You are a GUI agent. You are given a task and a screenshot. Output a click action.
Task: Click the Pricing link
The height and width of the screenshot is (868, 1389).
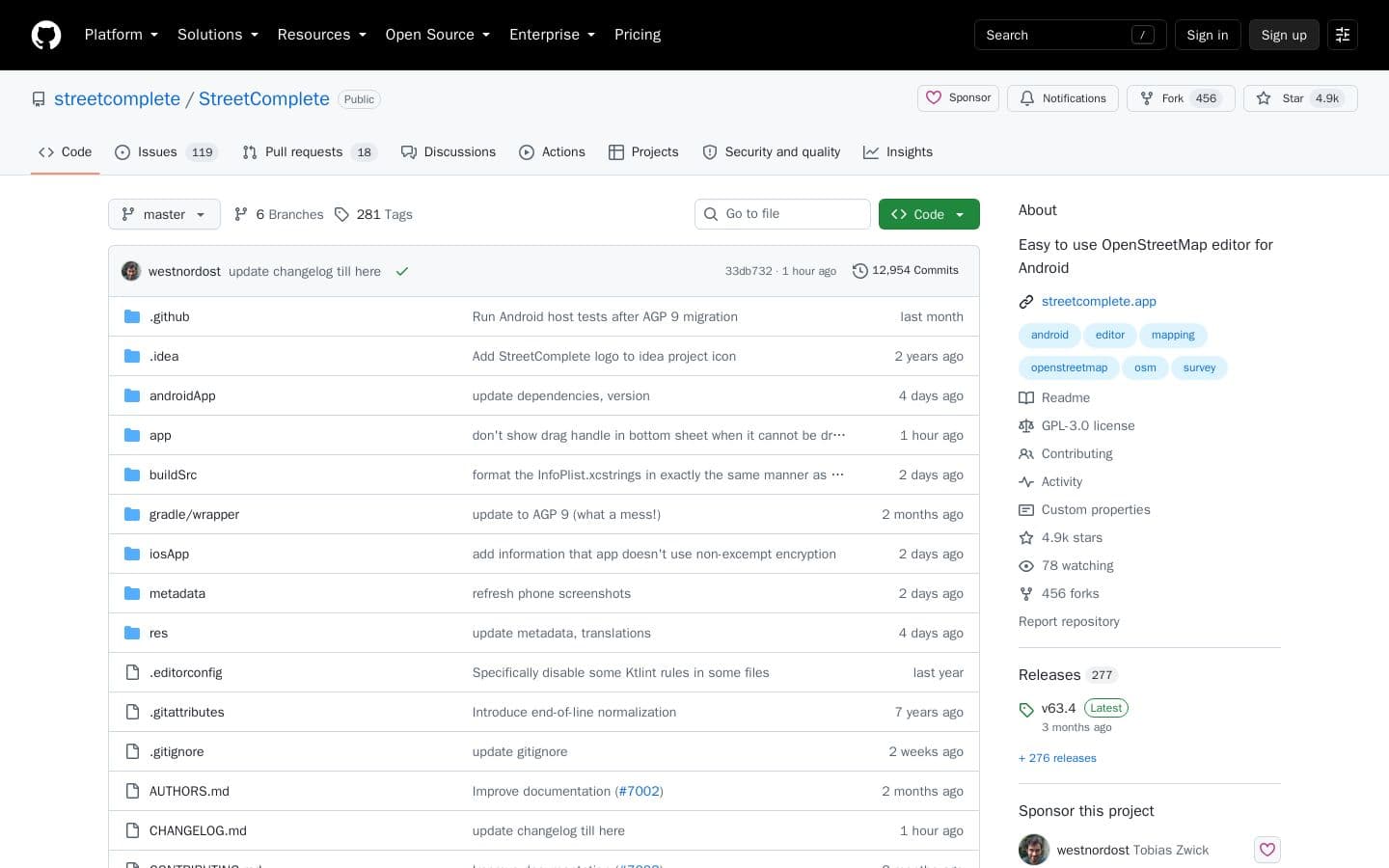(638, 35)
